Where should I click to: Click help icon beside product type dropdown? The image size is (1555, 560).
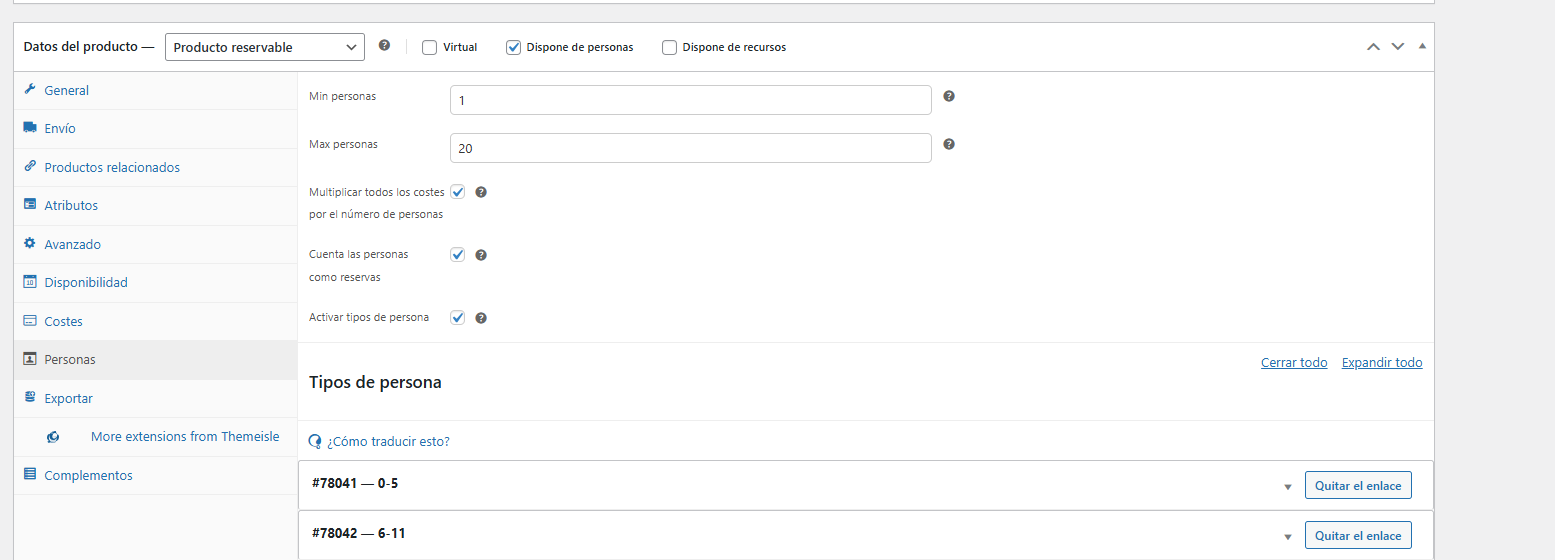[384, 46]
